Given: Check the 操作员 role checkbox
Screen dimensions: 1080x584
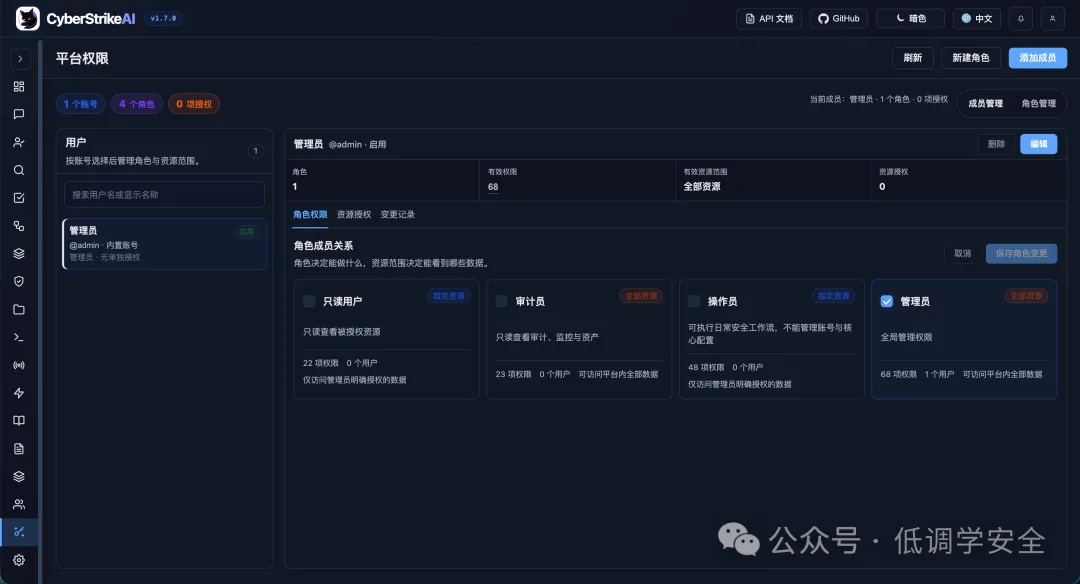Looking at the screenshot, I should 694,301.
